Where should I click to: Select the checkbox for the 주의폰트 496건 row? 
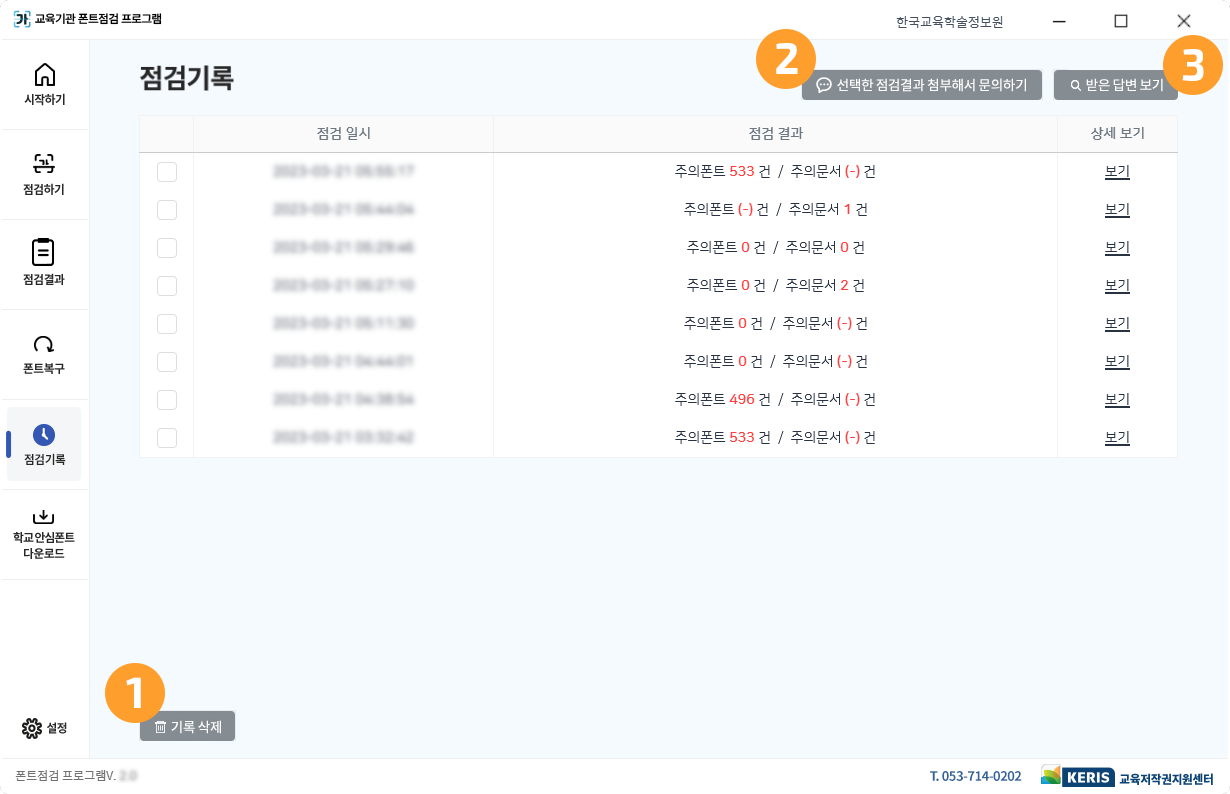pos(166,399)
